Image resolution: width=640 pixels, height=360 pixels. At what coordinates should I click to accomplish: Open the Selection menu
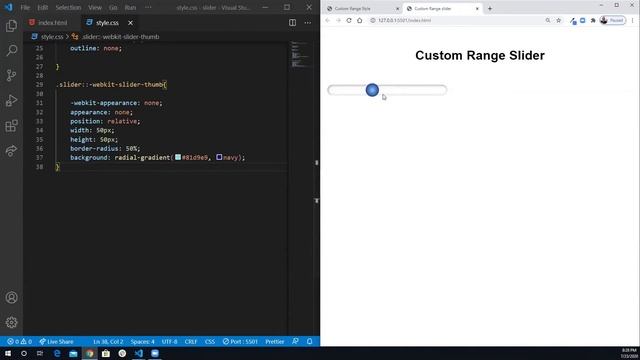(68, 7)
